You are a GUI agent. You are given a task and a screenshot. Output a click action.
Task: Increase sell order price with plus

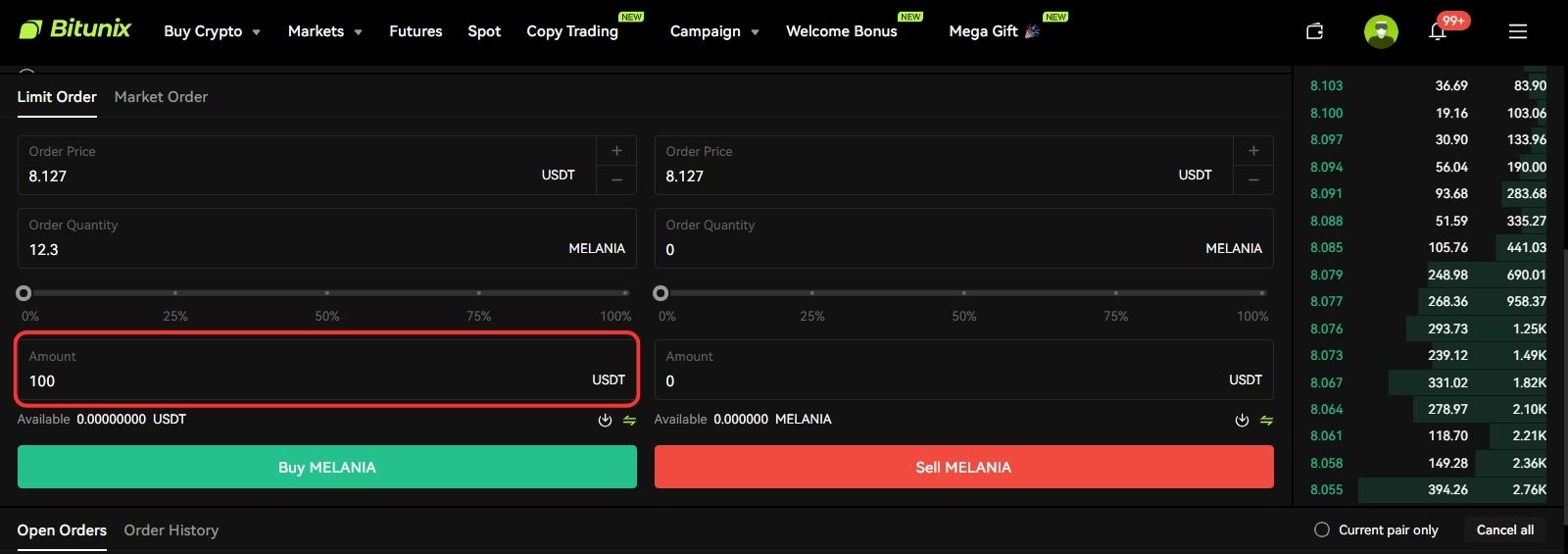(x=1253, y=150)
